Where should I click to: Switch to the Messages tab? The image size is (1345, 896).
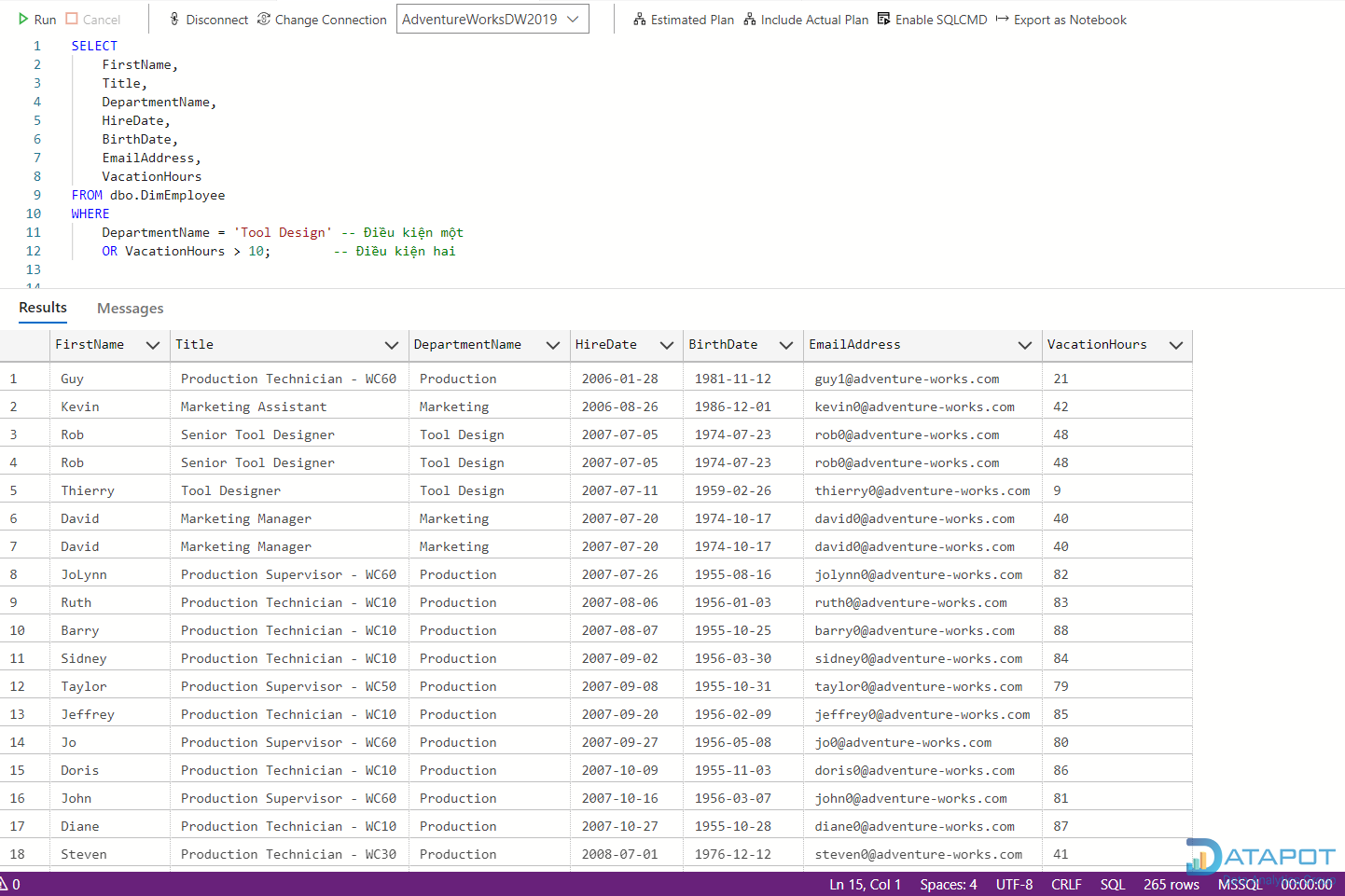[x=130, y=309]
